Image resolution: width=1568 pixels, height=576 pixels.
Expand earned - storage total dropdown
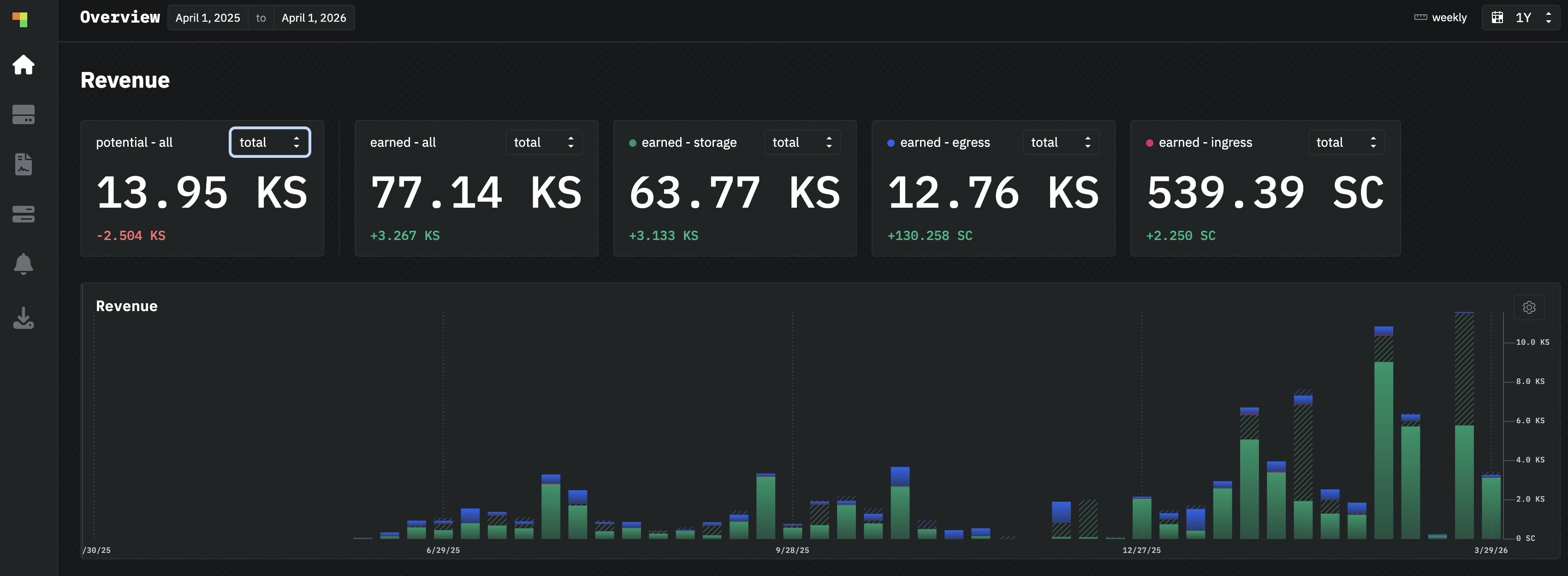click(802, 142)
